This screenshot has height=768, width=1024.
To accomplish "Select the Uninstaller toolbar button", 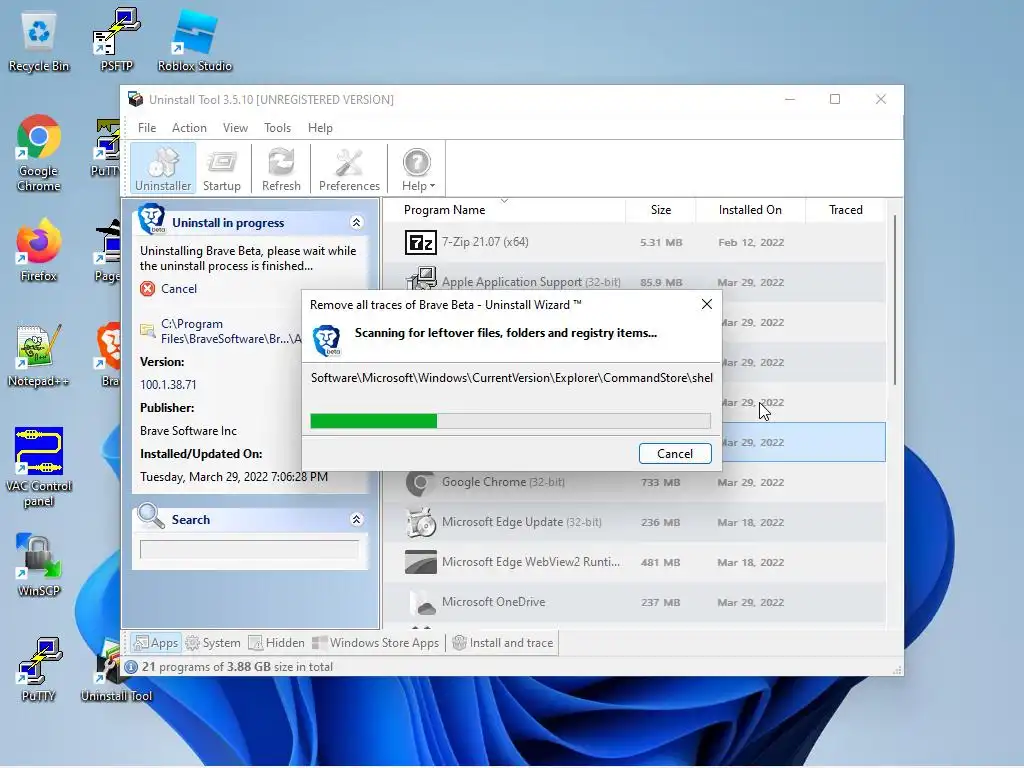I will click(163, 168).
